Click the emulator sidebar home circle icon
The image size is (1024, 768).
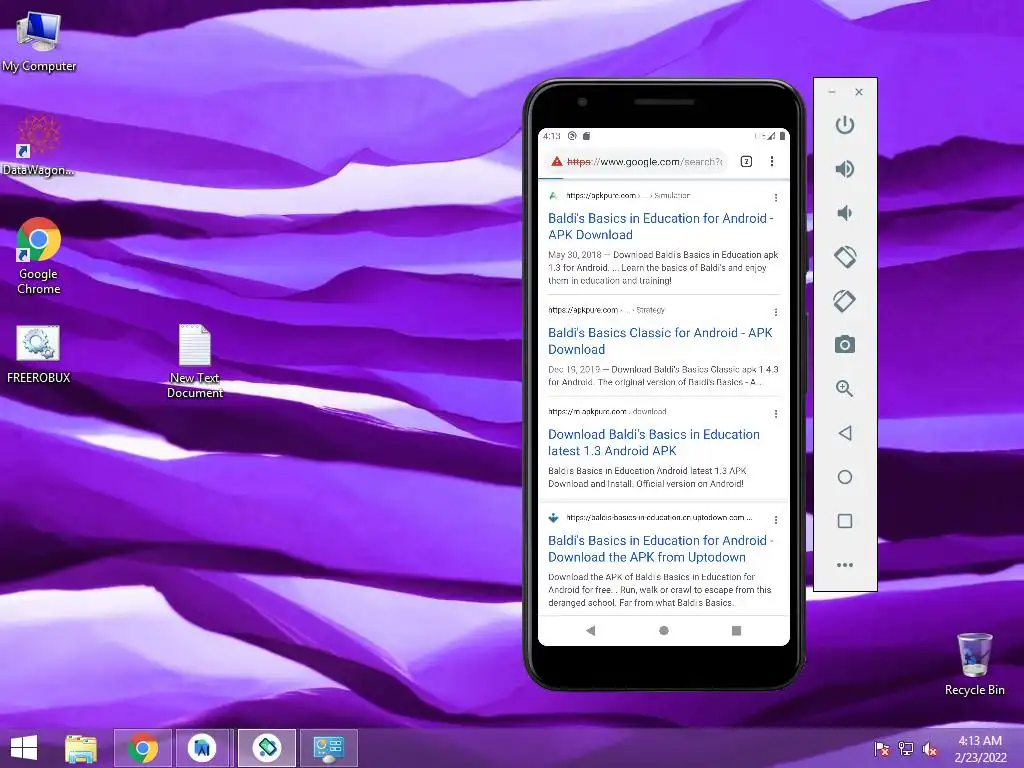pyautogui.click(x=844, y=477)
